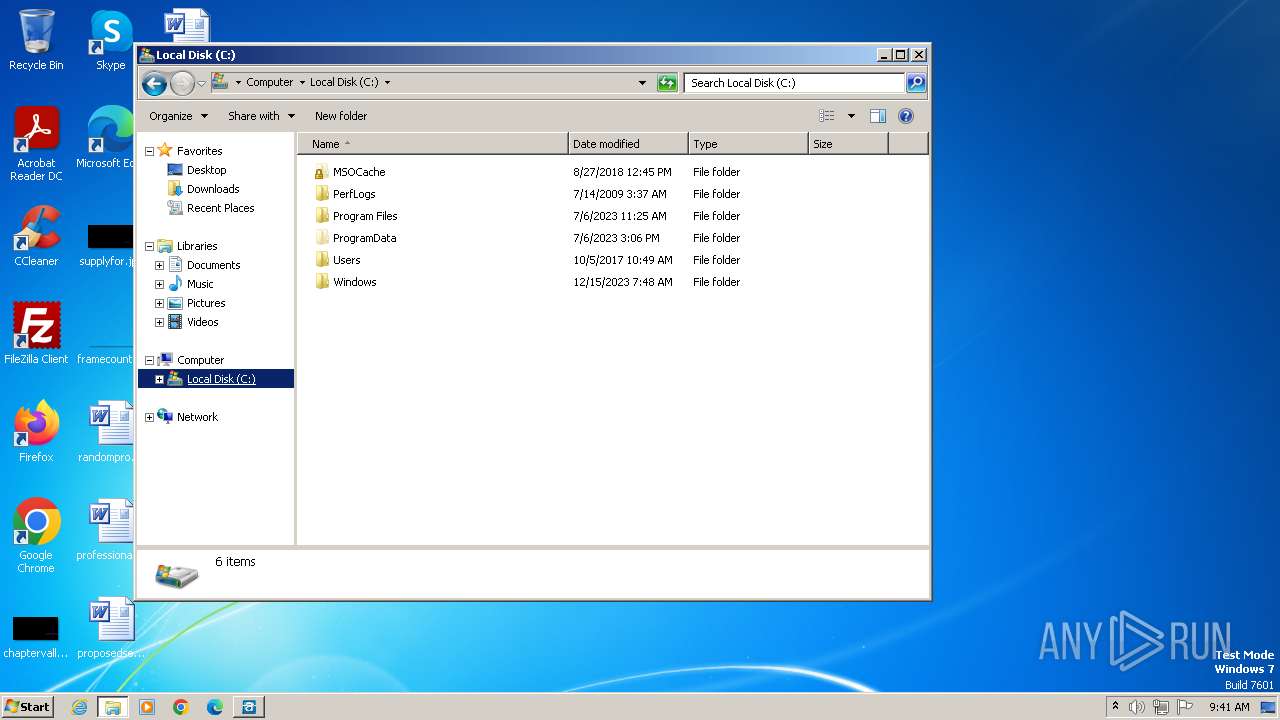Click the Search Local Disk field

pyautogui.click(x=795, y=83)
